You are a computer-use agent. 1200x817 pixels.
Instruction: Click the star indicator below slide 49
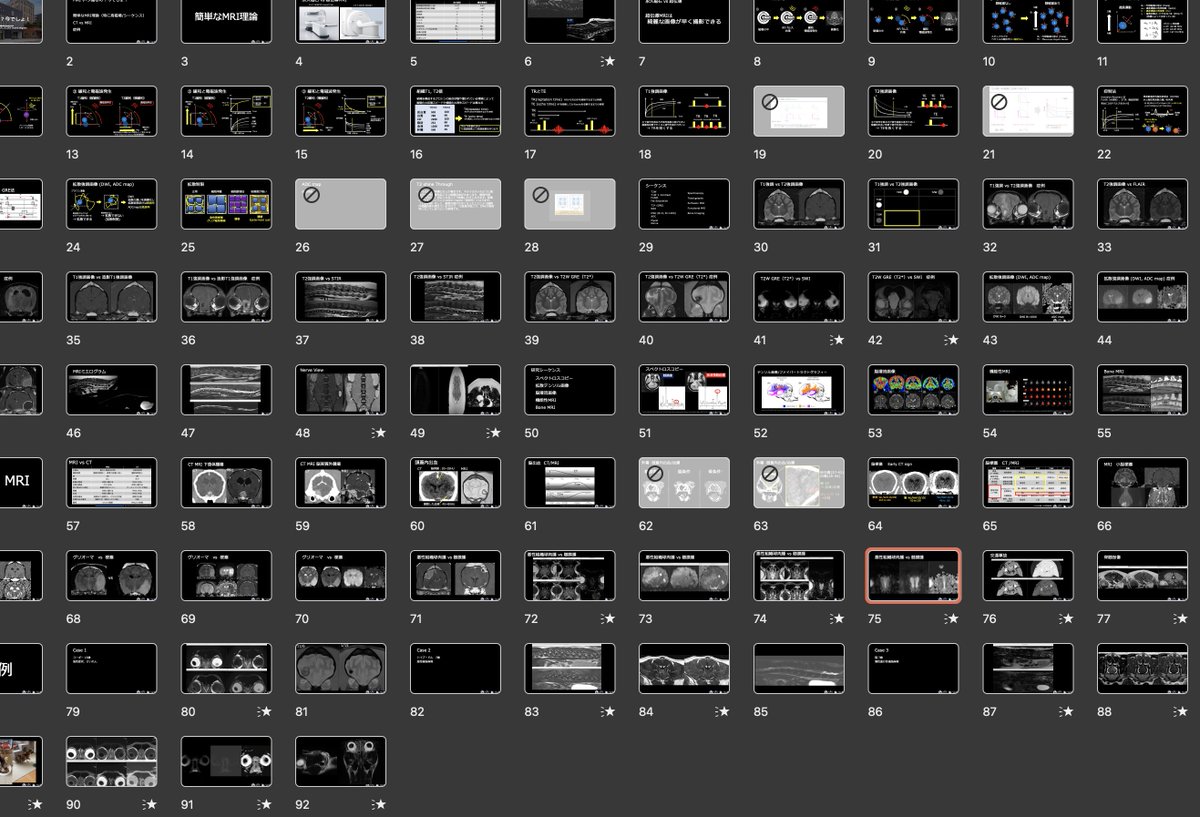[x=493, y=434]
